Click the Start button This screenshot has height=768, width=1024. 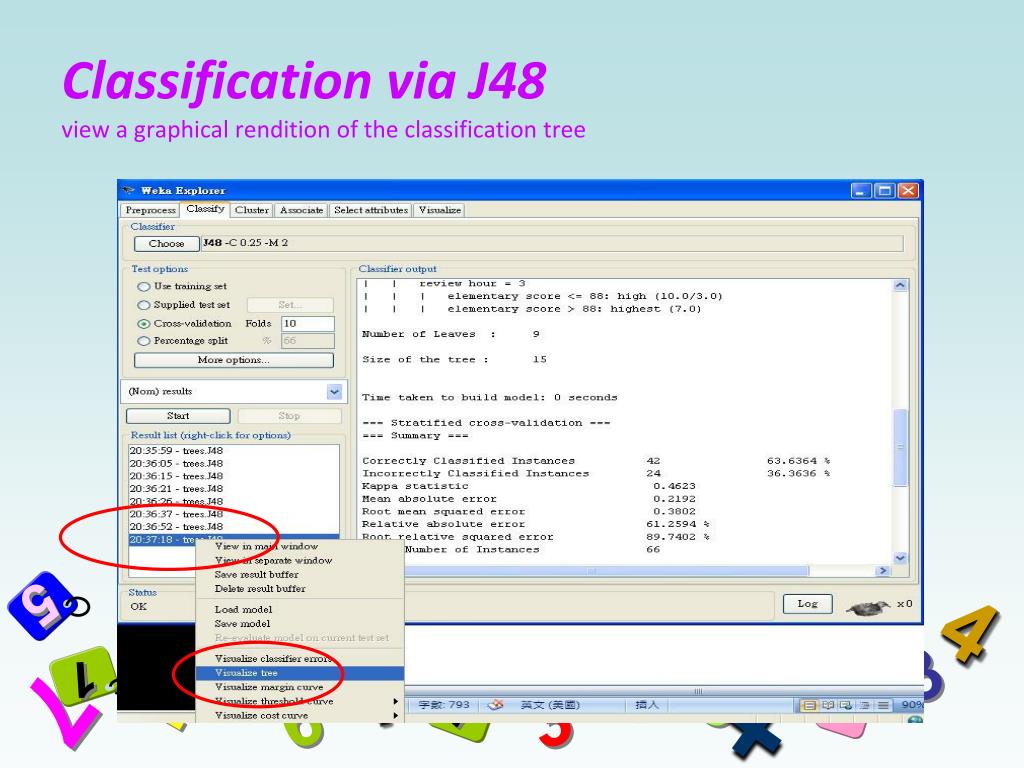[178, 416]
